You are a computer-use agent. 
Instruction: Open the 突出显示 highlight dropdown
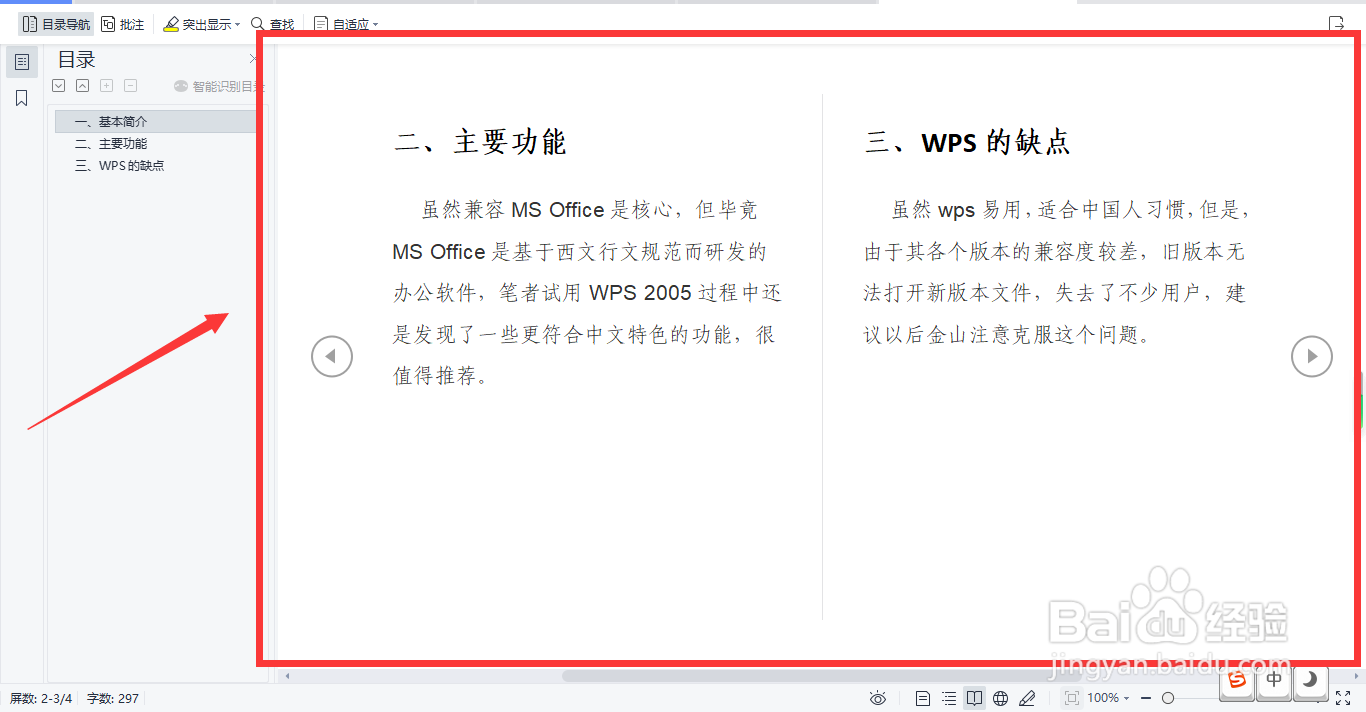202,24
